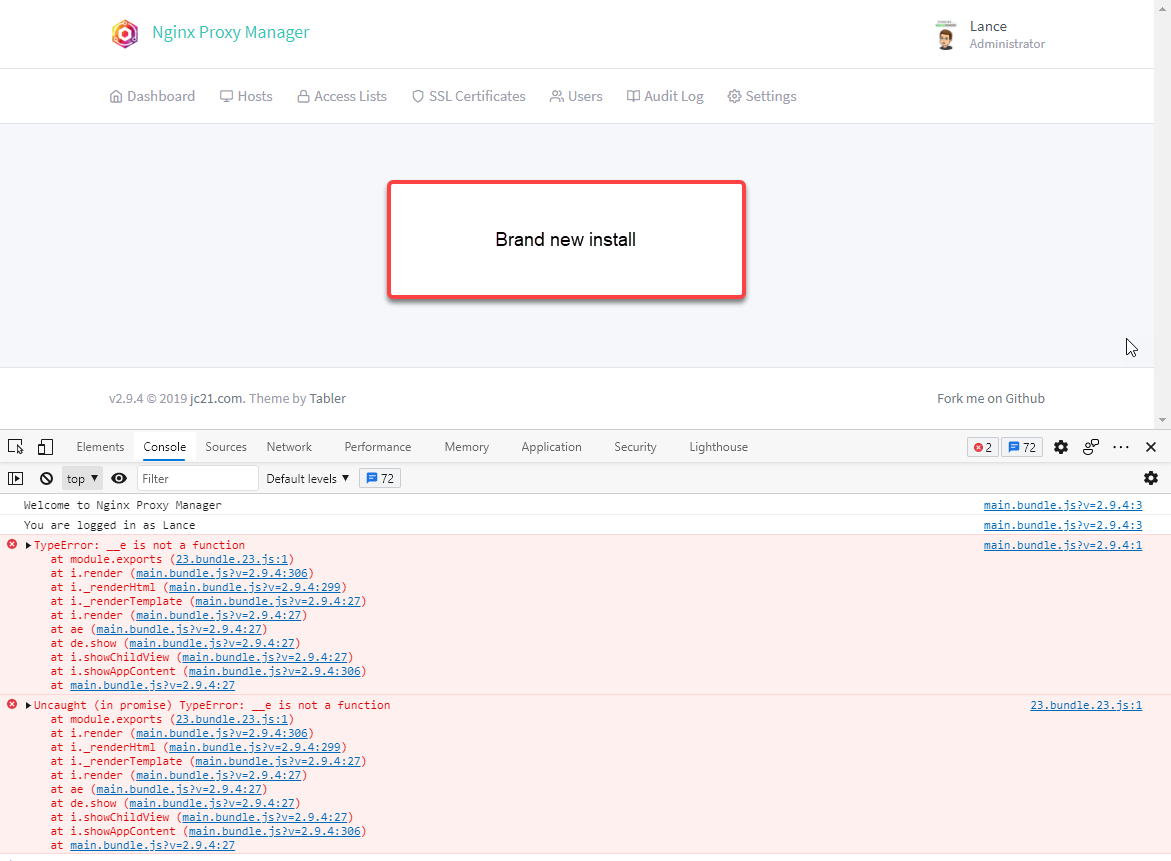Image resolution: width=1171 pixels, height=861 pixels.
Task: Show the console sidebar panel
Action: 16,478
